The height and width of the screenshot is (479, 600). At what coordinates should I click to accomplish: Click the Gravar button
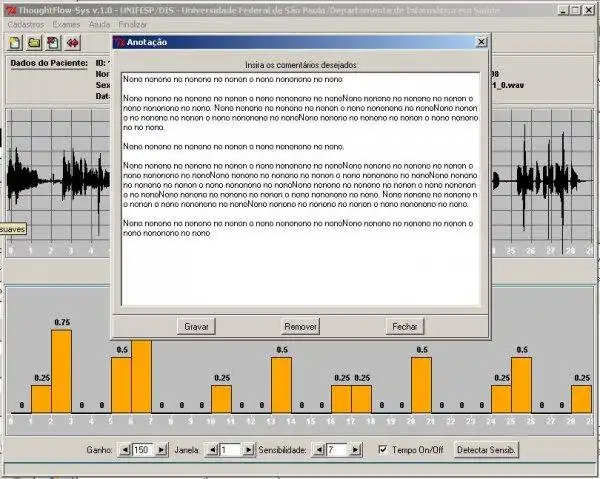coord(196,327)
